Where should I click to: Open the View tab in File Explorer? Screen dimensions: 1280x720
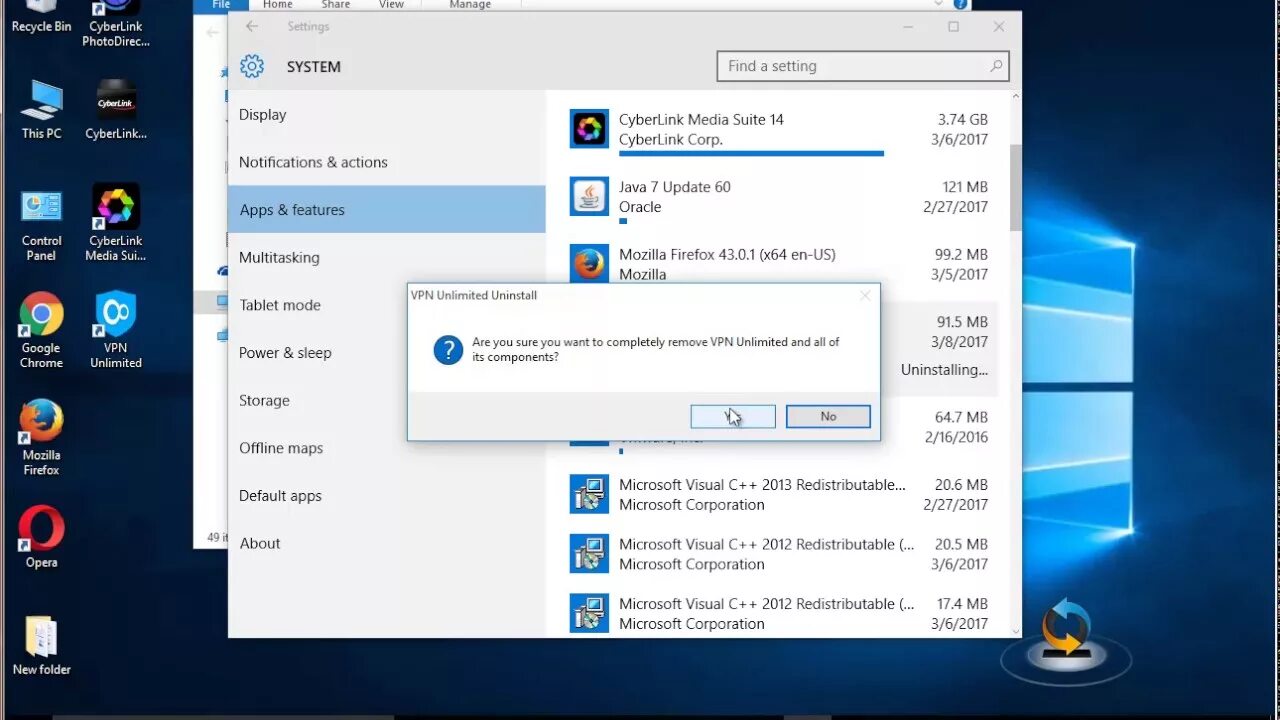[x=391, y=5]
